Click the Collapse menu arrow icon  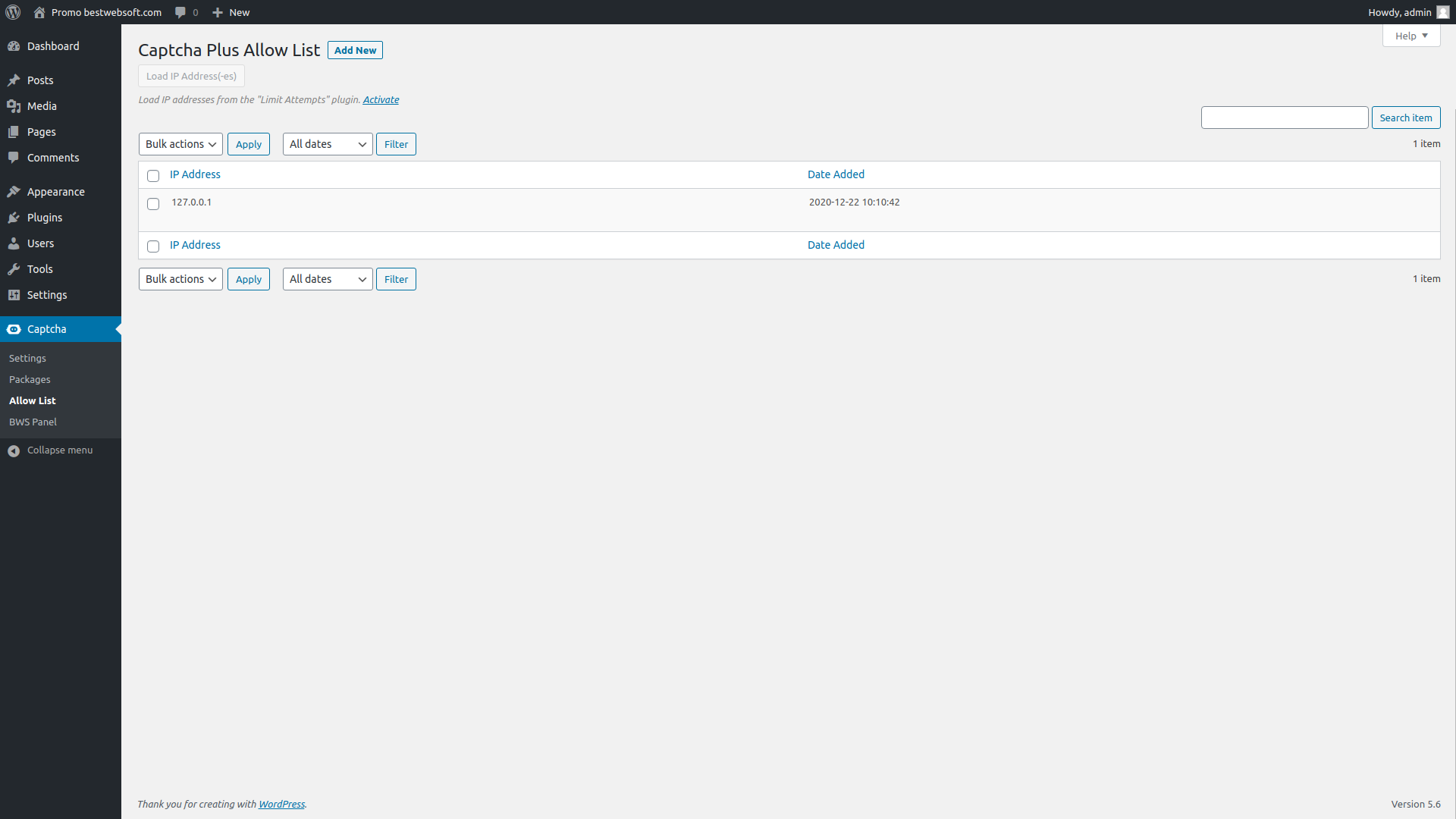(x=14, y=450)
